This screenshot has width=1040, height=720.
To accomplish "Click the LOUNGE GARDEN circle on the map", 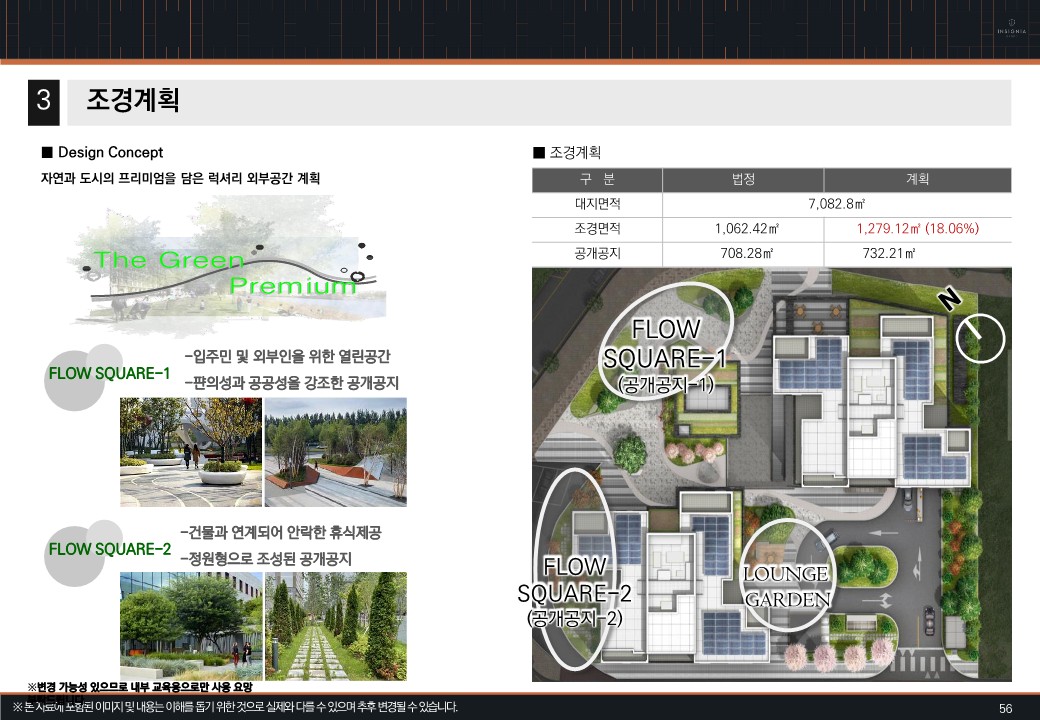I will tap(788, 586).
